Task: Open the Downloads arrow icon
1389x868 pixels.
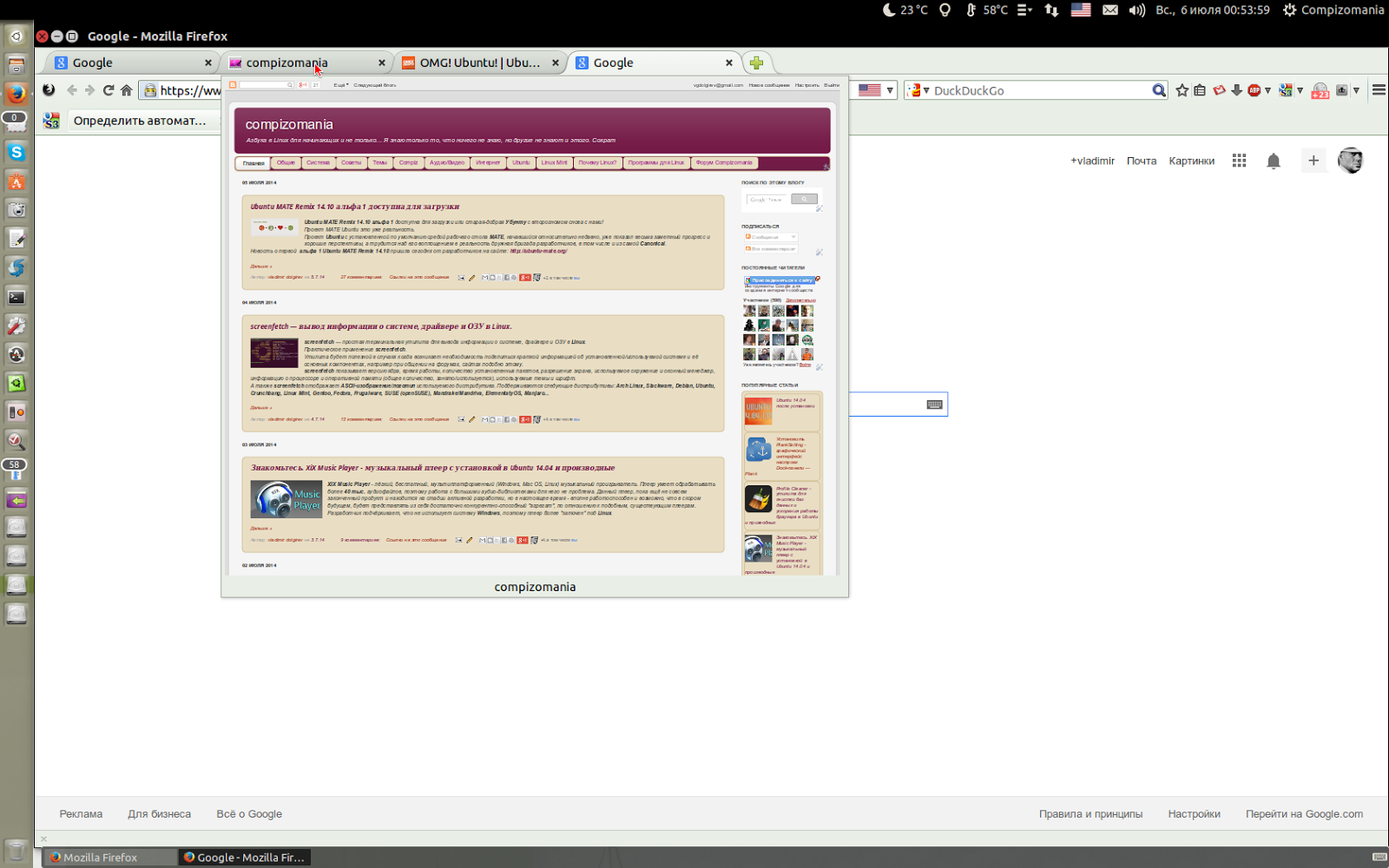Action: (1237, 90)
